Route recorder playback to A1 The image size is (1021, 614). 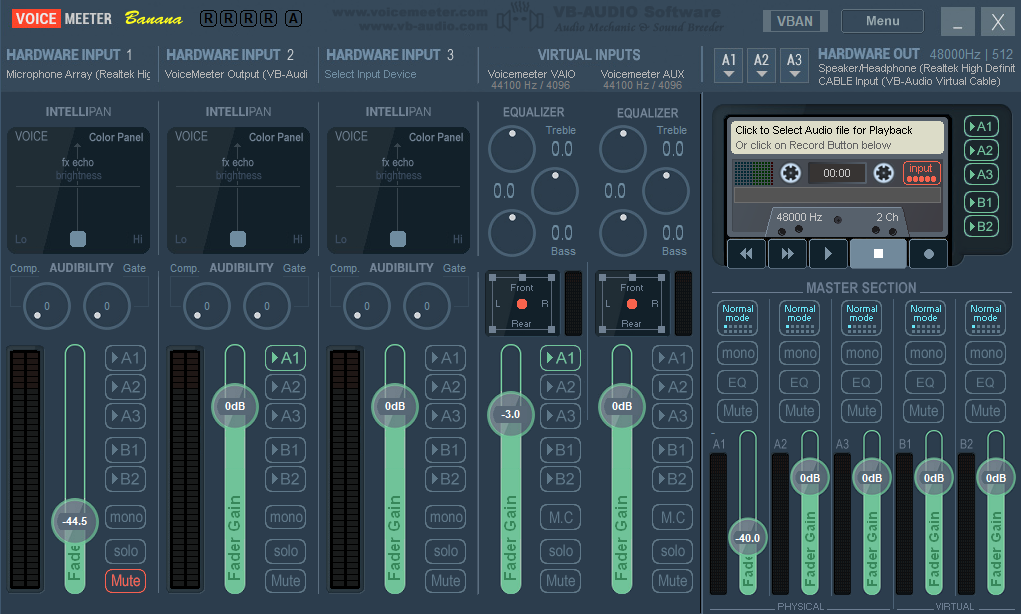[x=981, y=126]
